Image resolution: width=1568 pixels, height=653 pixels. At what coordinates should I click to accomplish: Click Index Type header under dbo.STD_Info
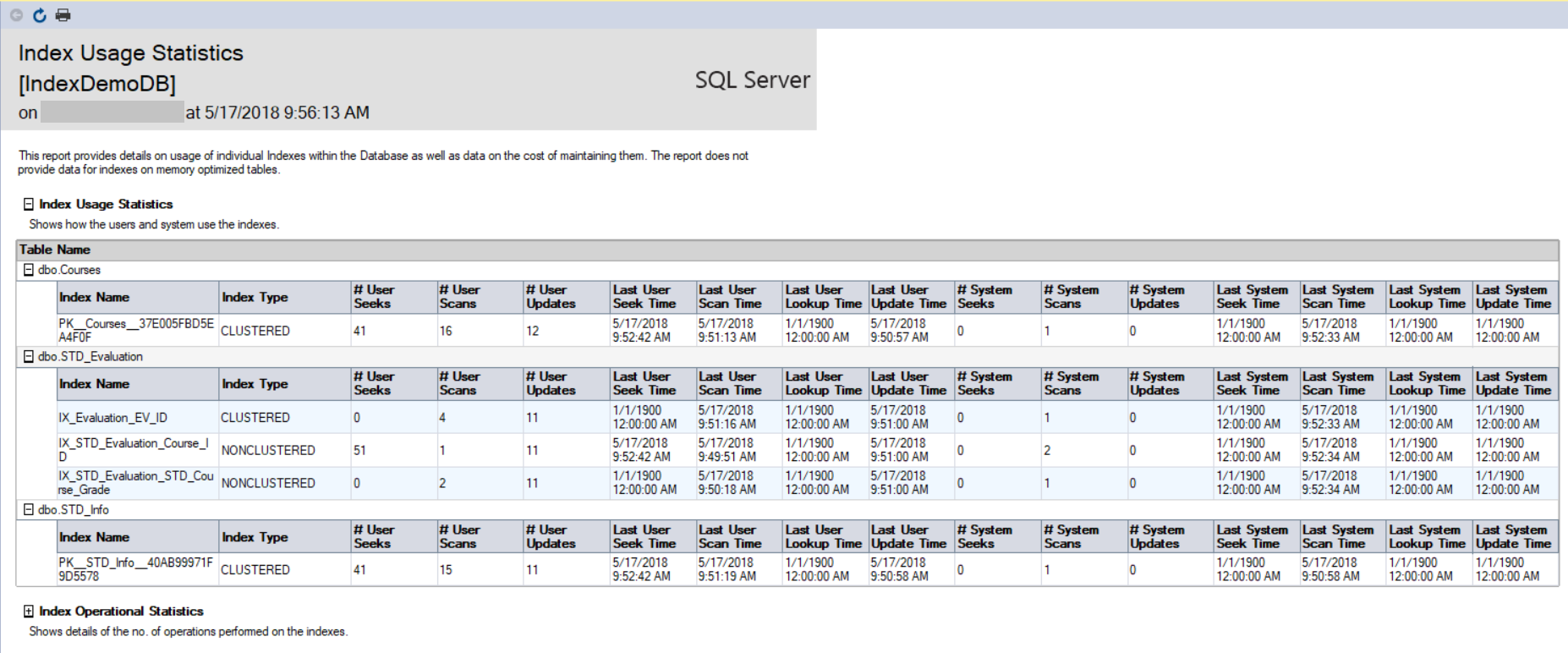point(255,537)
